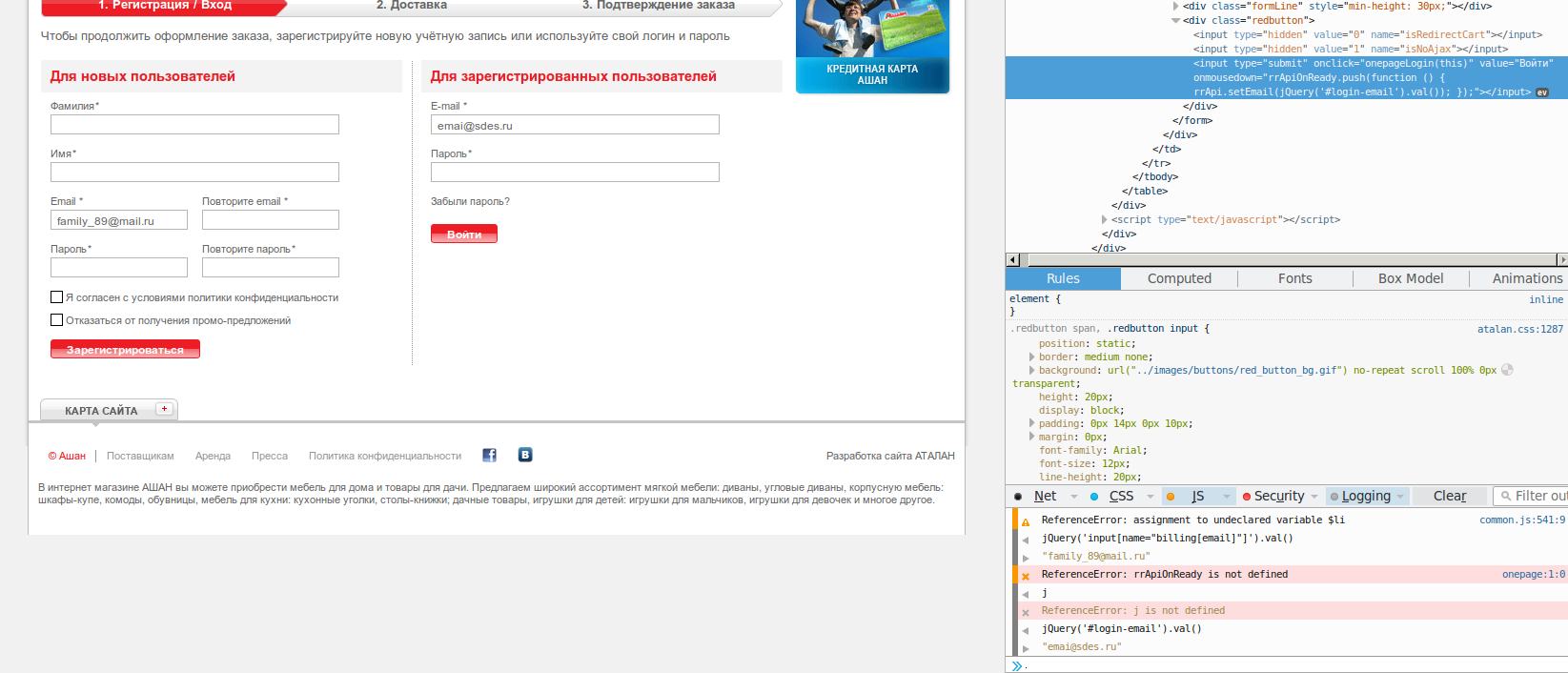Screen dimensions: 1568x673
Task: Click the Ашан credit card banner
Action: [872, 46]
